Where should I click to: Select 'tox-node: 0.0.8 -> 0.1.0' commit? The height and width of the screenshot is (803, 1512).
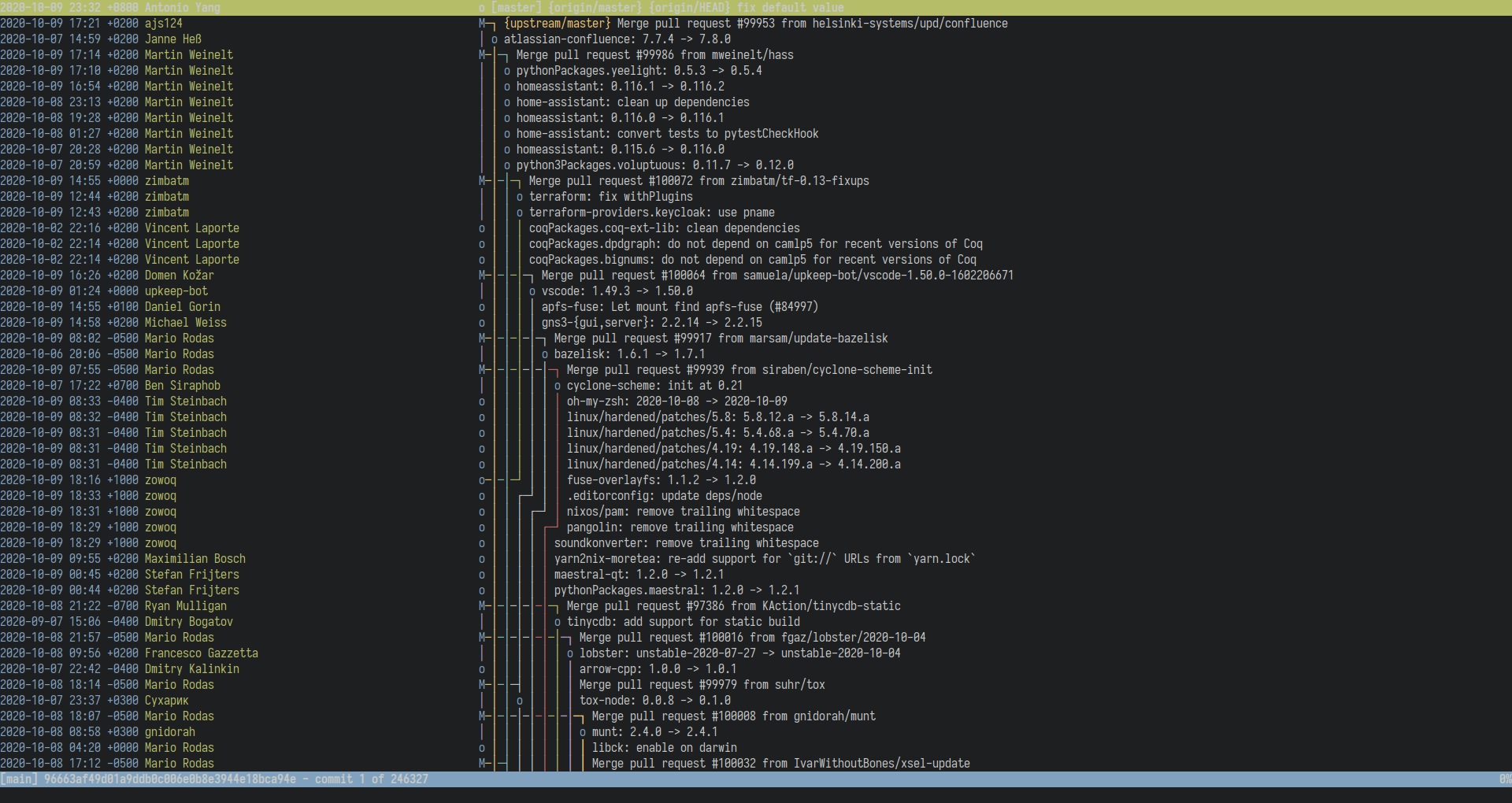[x=756, y=701]
